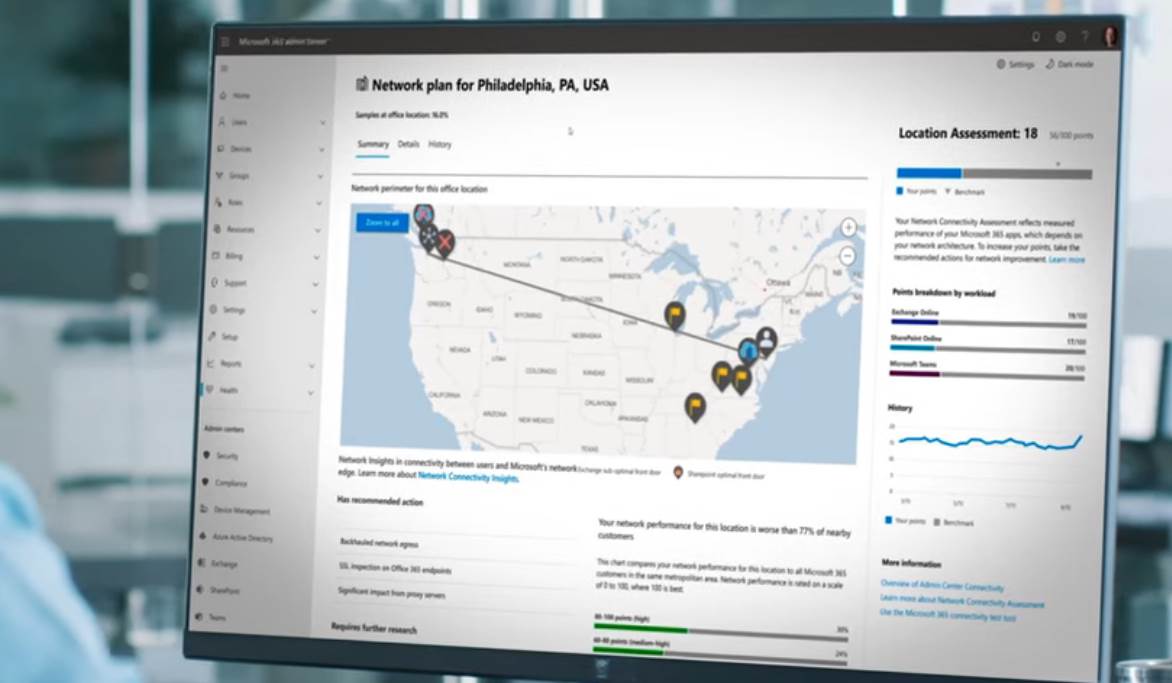This screenshot has width=1172, height=683.
Task: Expand the Users menu chevron
Action: pos(322,123)
